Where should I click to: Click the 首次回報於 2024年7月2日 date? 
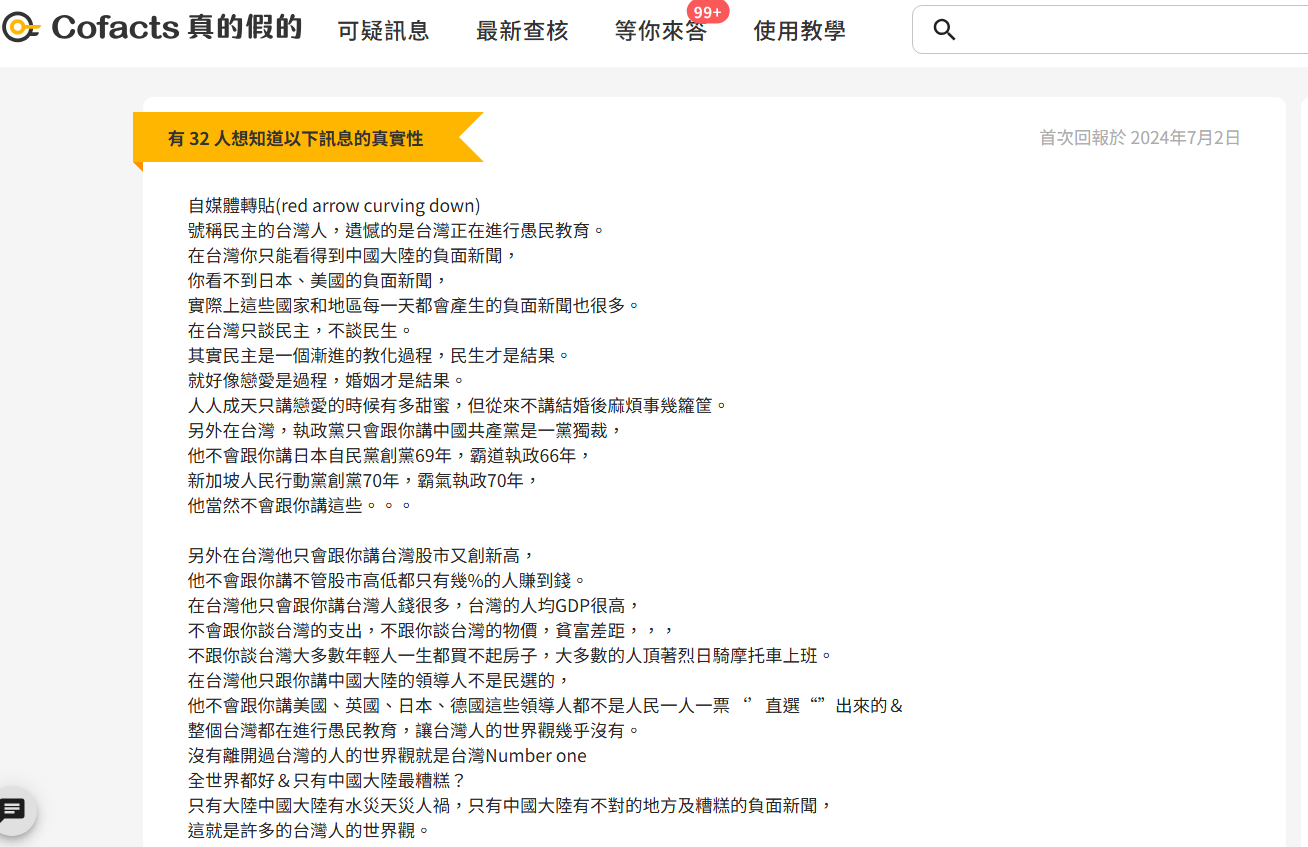point(1139,138)
